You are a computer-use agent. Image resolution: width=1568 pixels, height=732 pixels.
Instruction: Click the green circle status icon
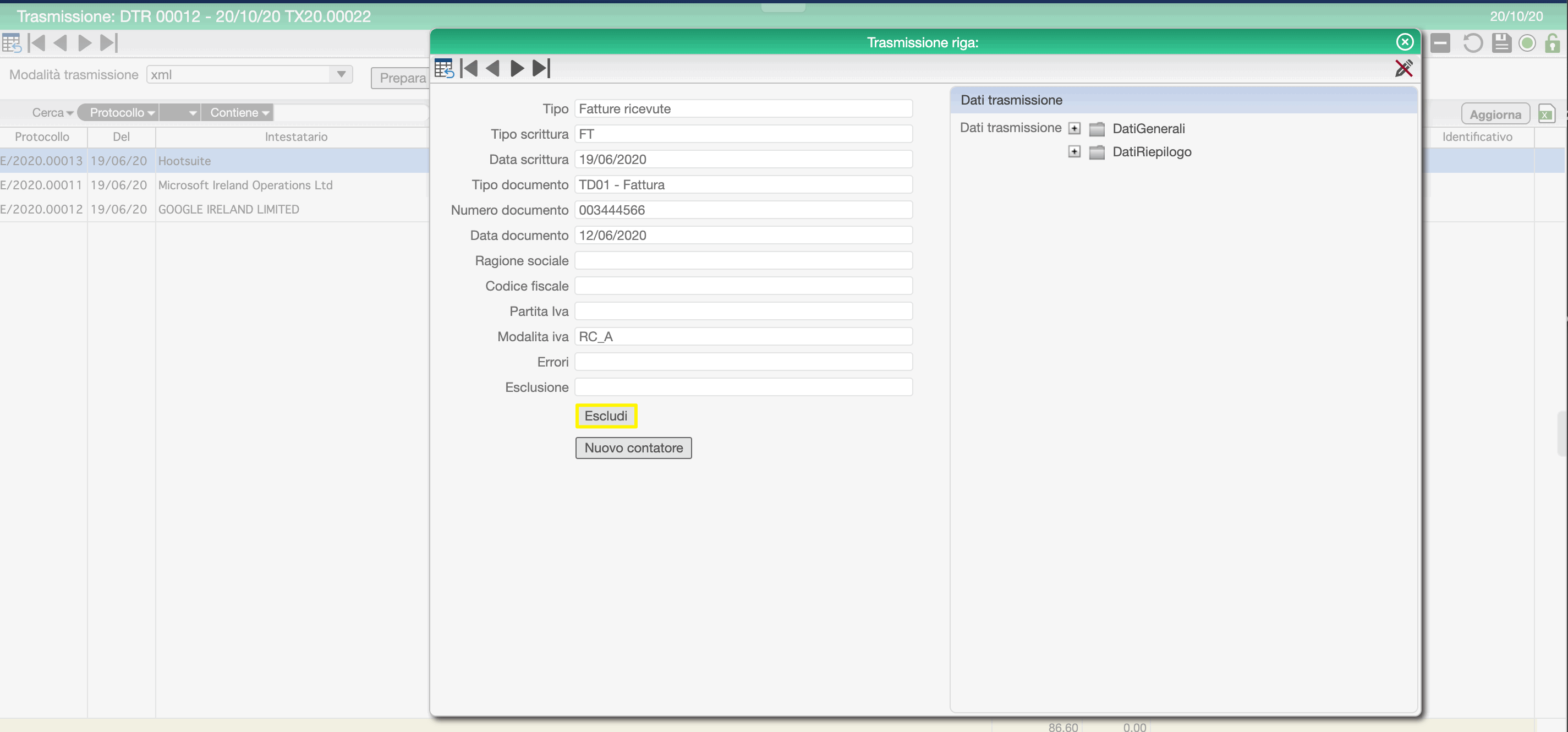[1527, 42]
